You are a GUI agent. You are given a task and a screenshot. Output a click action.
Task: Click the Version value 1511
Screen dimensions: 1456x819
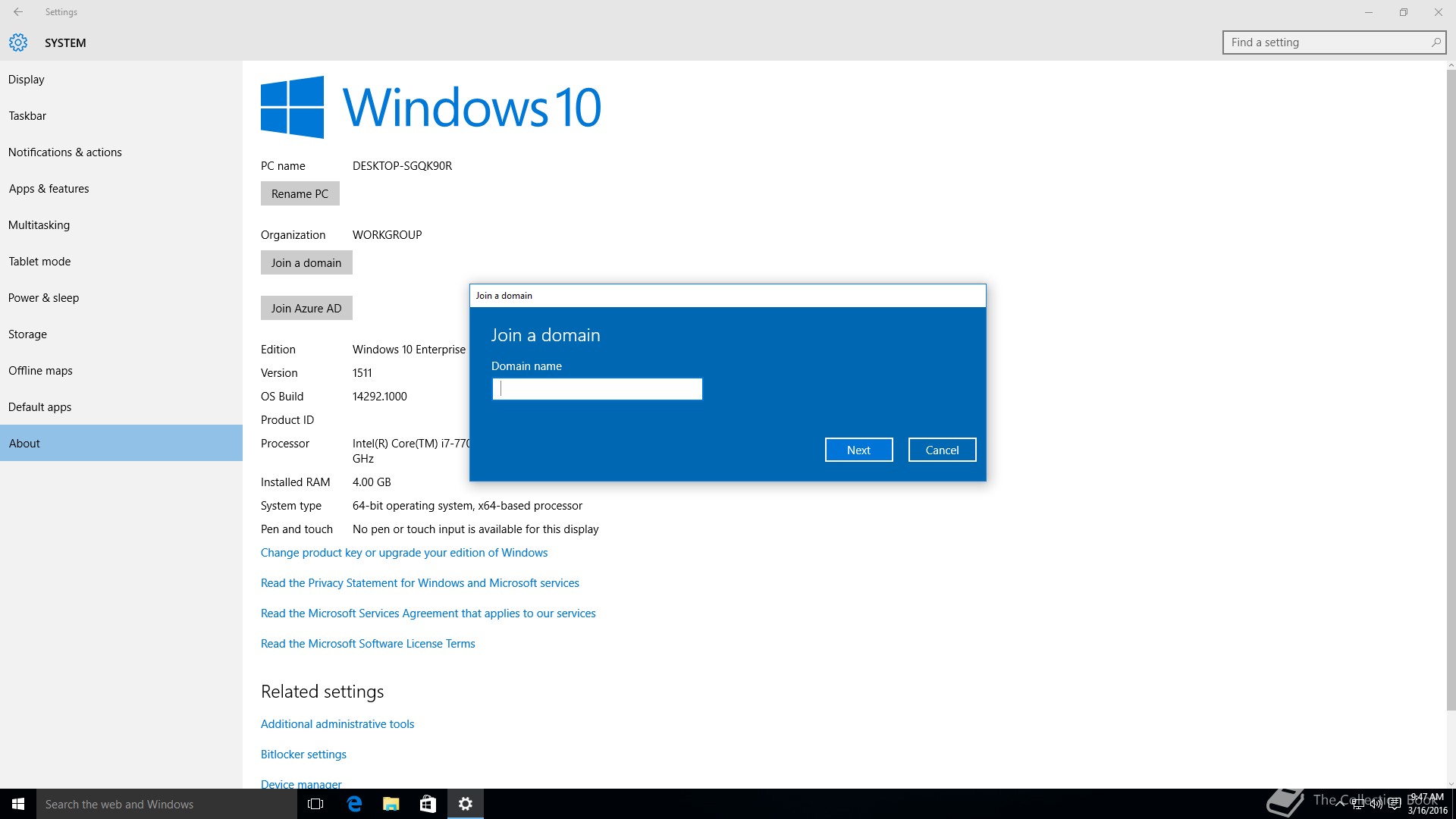click(x=362, y=373)
